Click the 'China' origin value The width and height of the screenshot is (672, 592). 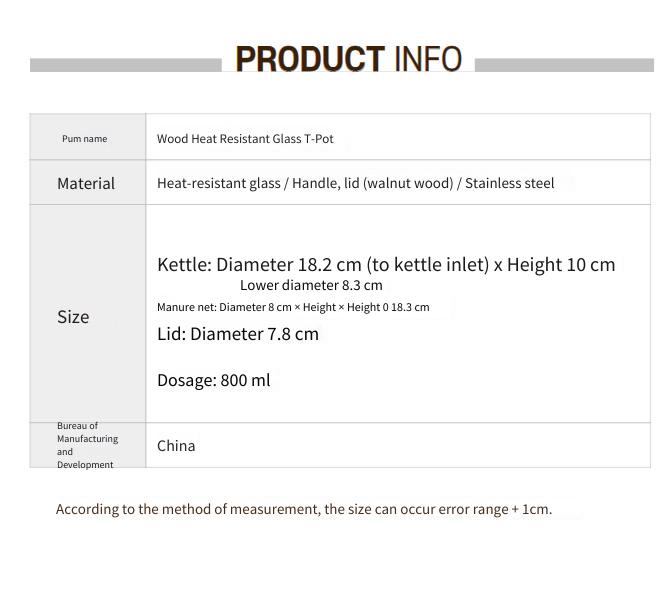(x=176, y=446)
